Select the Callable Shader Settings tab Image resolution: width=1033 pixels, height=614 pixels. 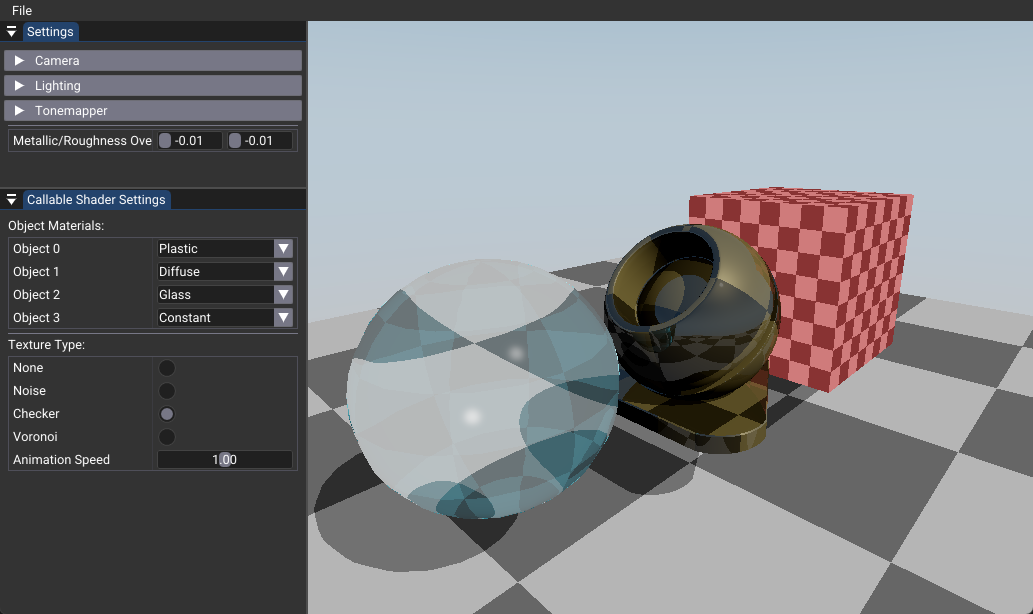[x=96, y=200]
